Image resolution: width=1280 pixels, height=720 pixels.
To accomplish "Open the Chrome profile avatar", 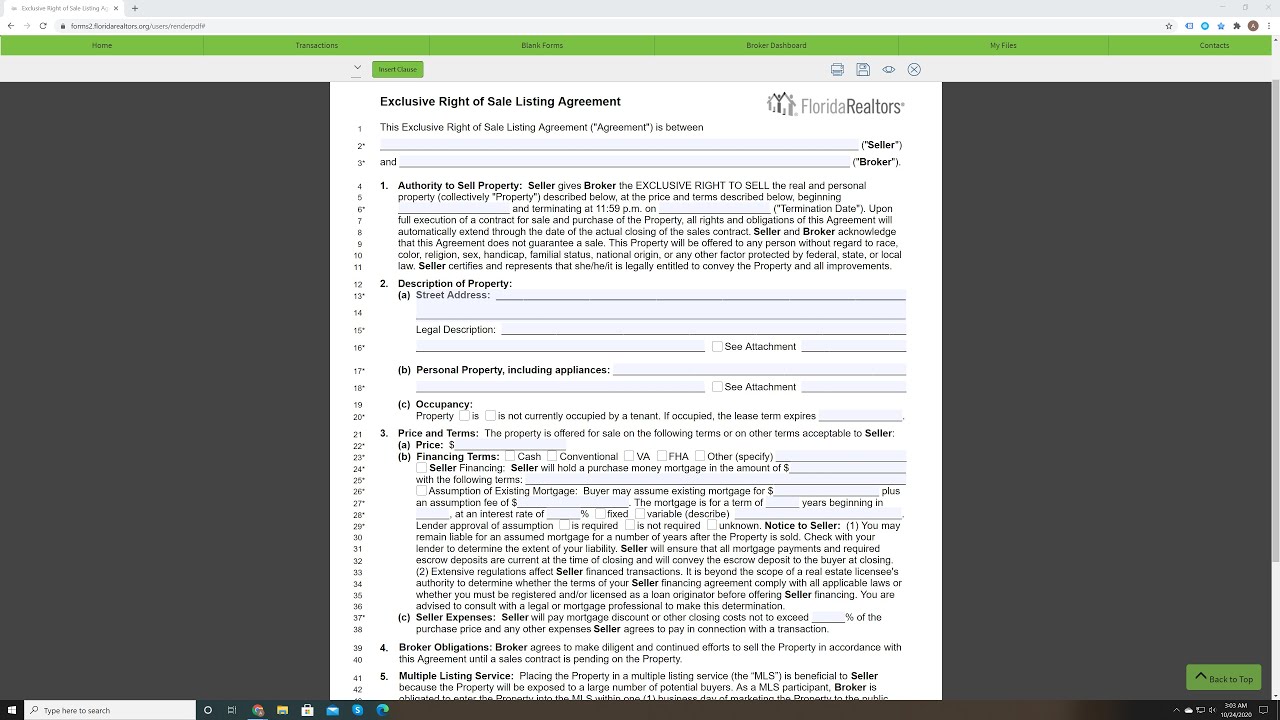I will point(1252,26).
